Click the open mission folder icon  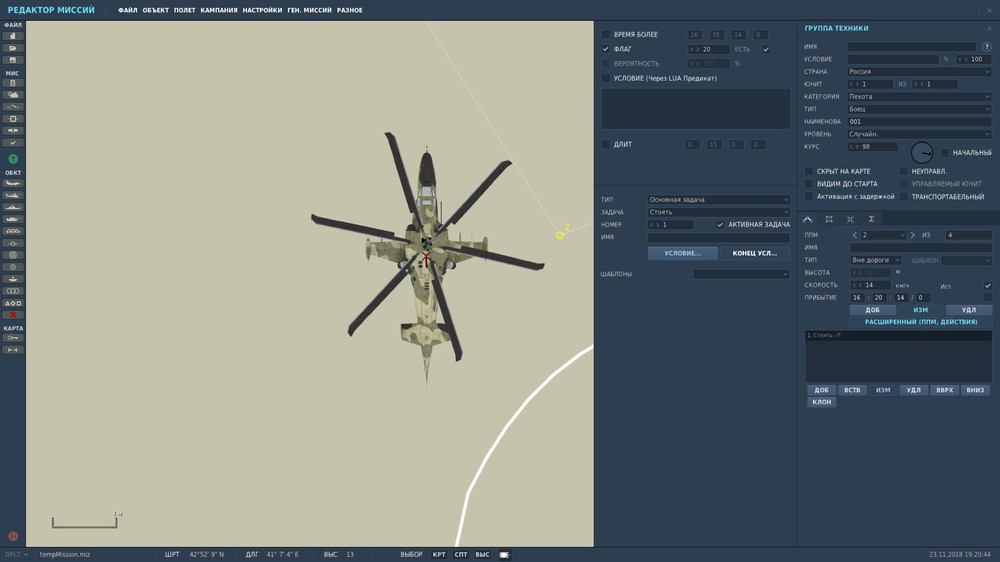pos(13,48)
